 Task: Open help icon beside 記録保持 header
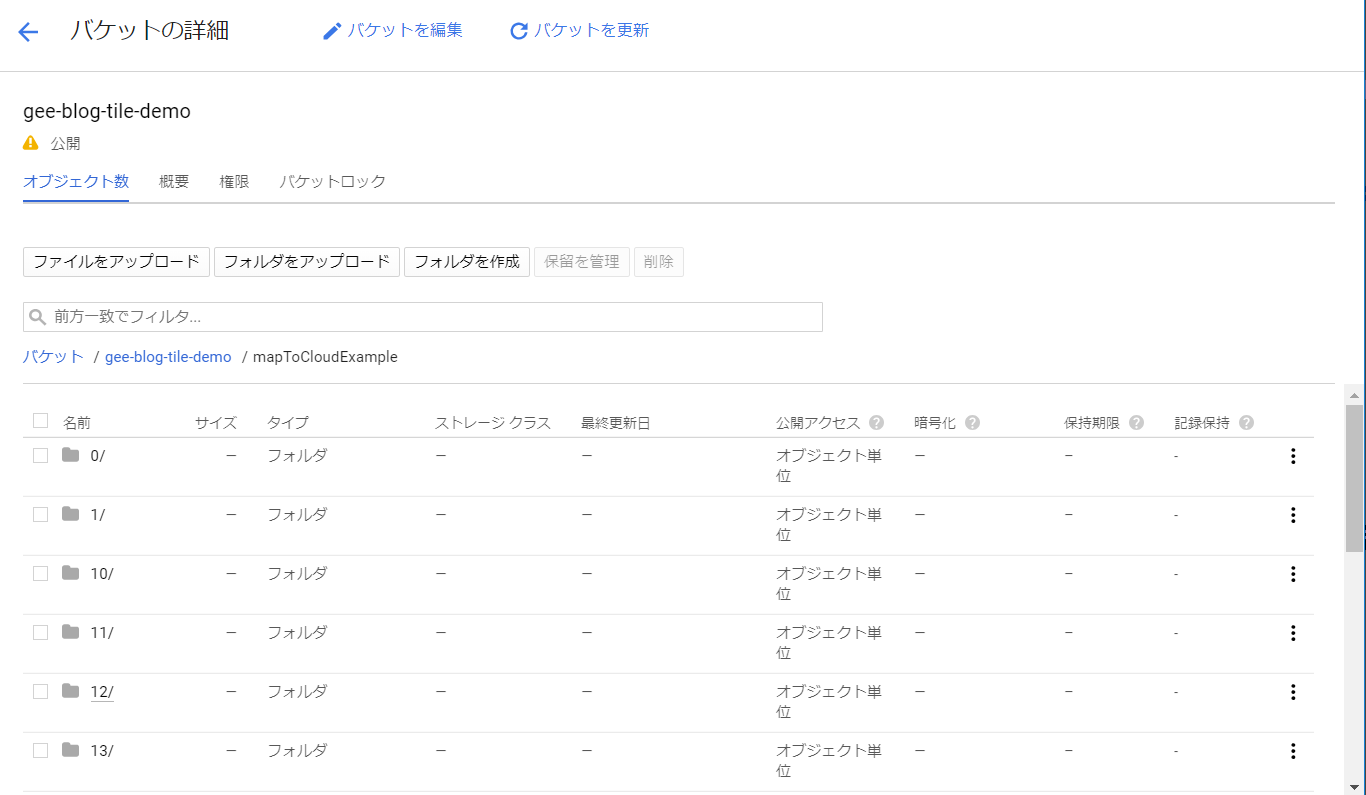pos(1246,422)
